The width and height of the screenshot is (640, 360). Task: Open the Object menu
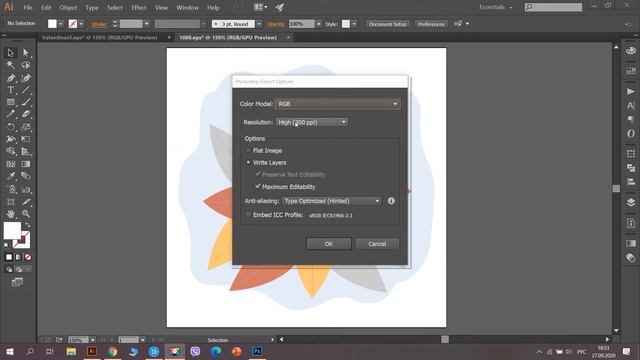[68, 8]
